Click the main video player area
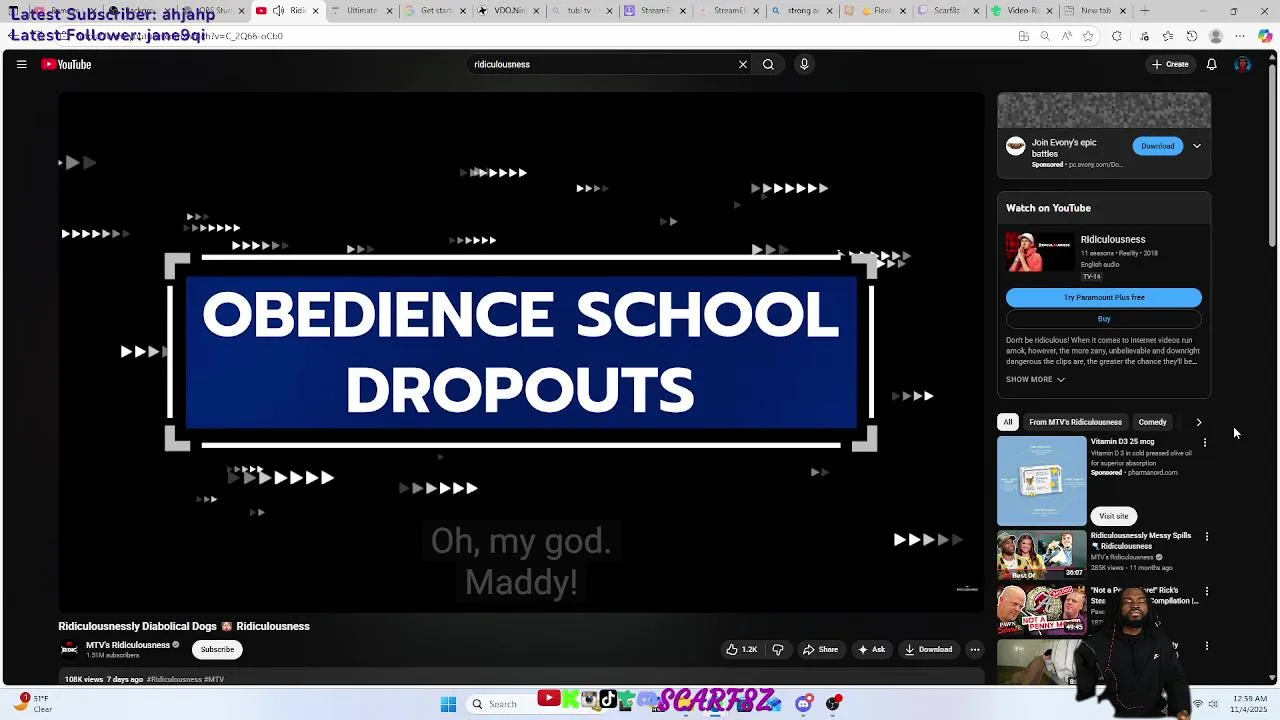The height and width of the screenshot is (720, 1280). point(521,352)
